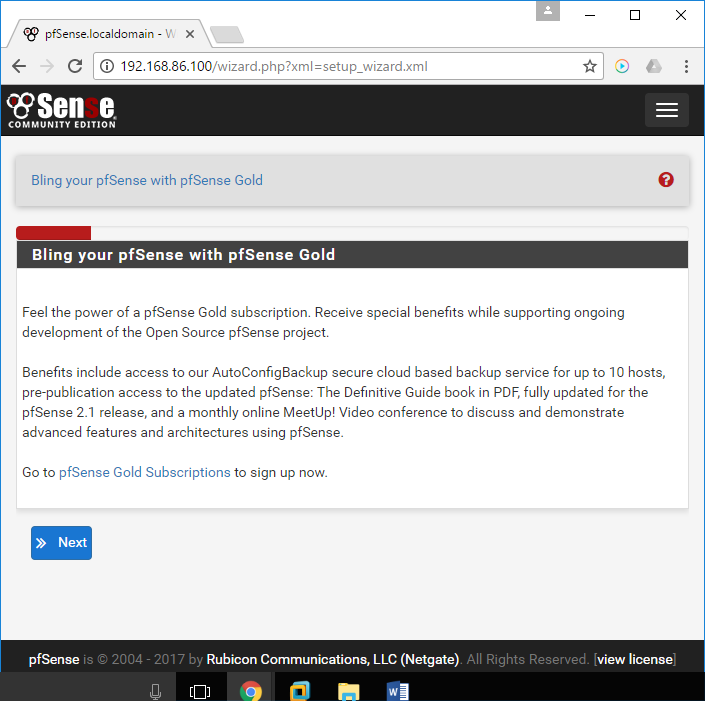Open the Chrome three-dot menu
The image size is (705, 701).
pyautogui.click(x=686, y=67)
